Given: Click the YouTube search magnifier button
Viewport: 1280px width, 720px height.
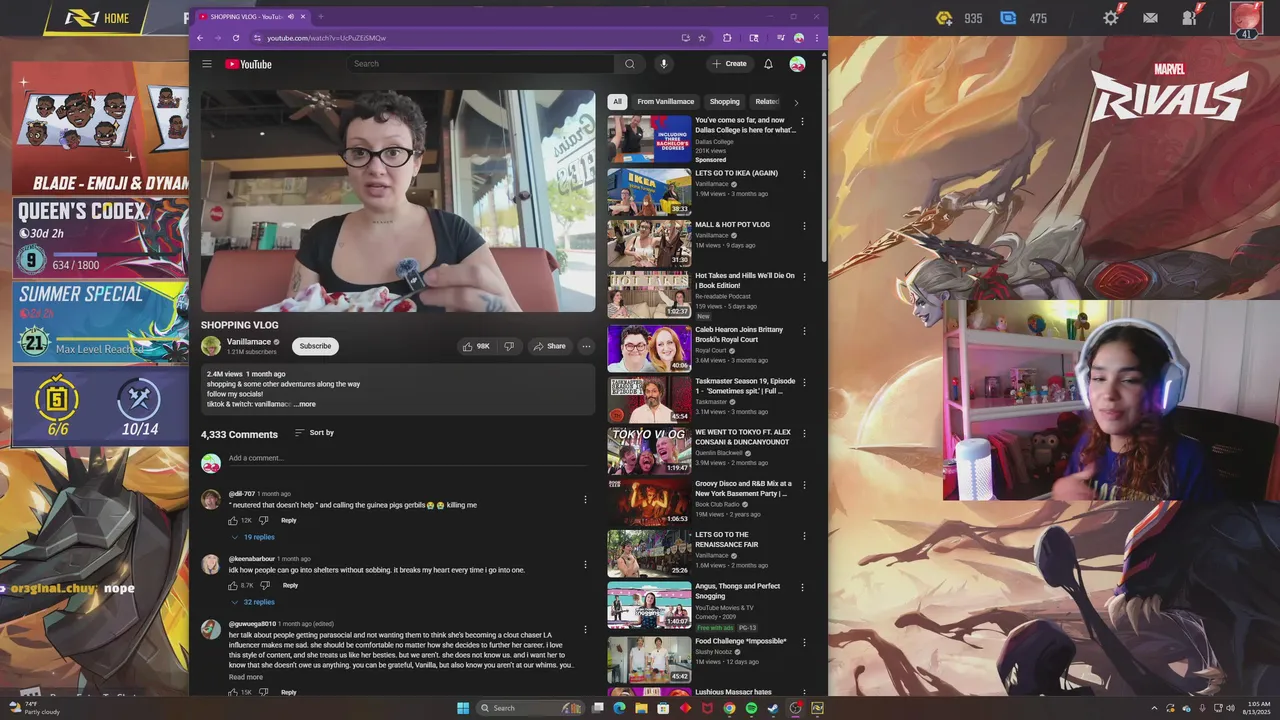Looking at the screenshot, I should tap(629, 64).
